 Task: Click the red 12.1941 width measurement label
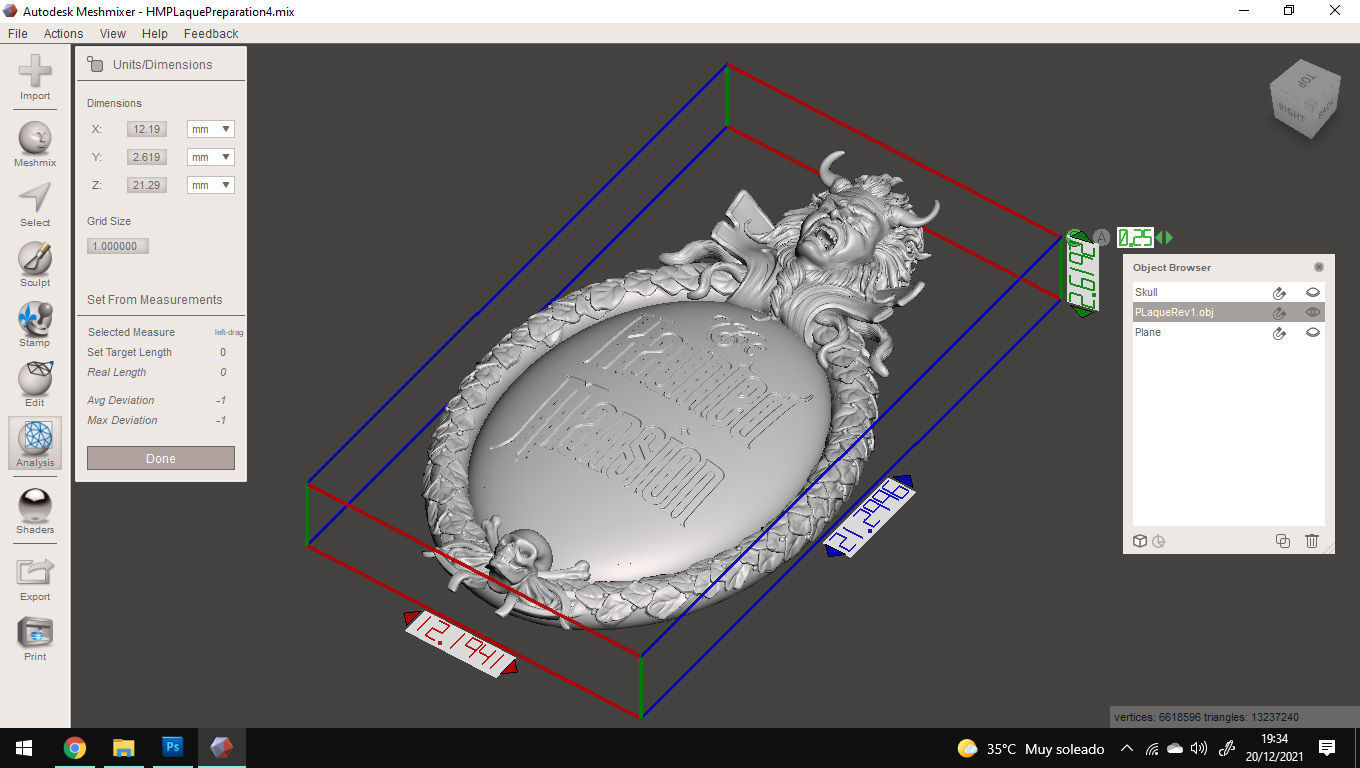pos(461,642)
